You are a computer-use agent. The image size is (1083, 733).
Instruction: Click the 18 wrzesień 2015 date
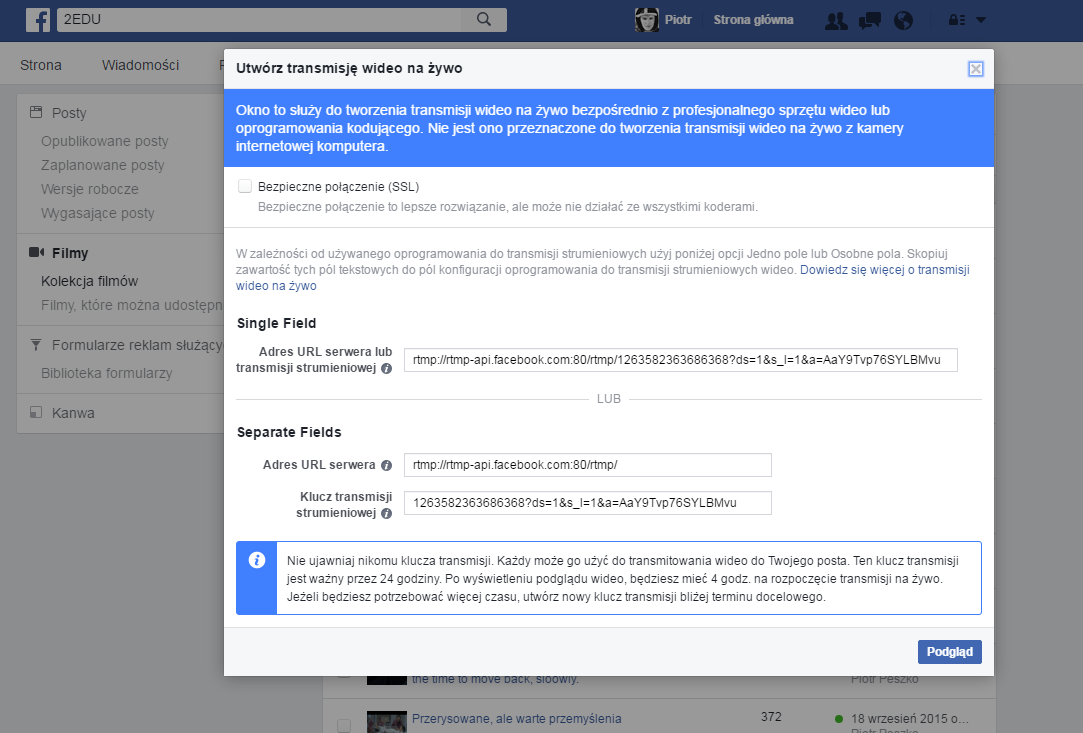click(x=910, y=718)
